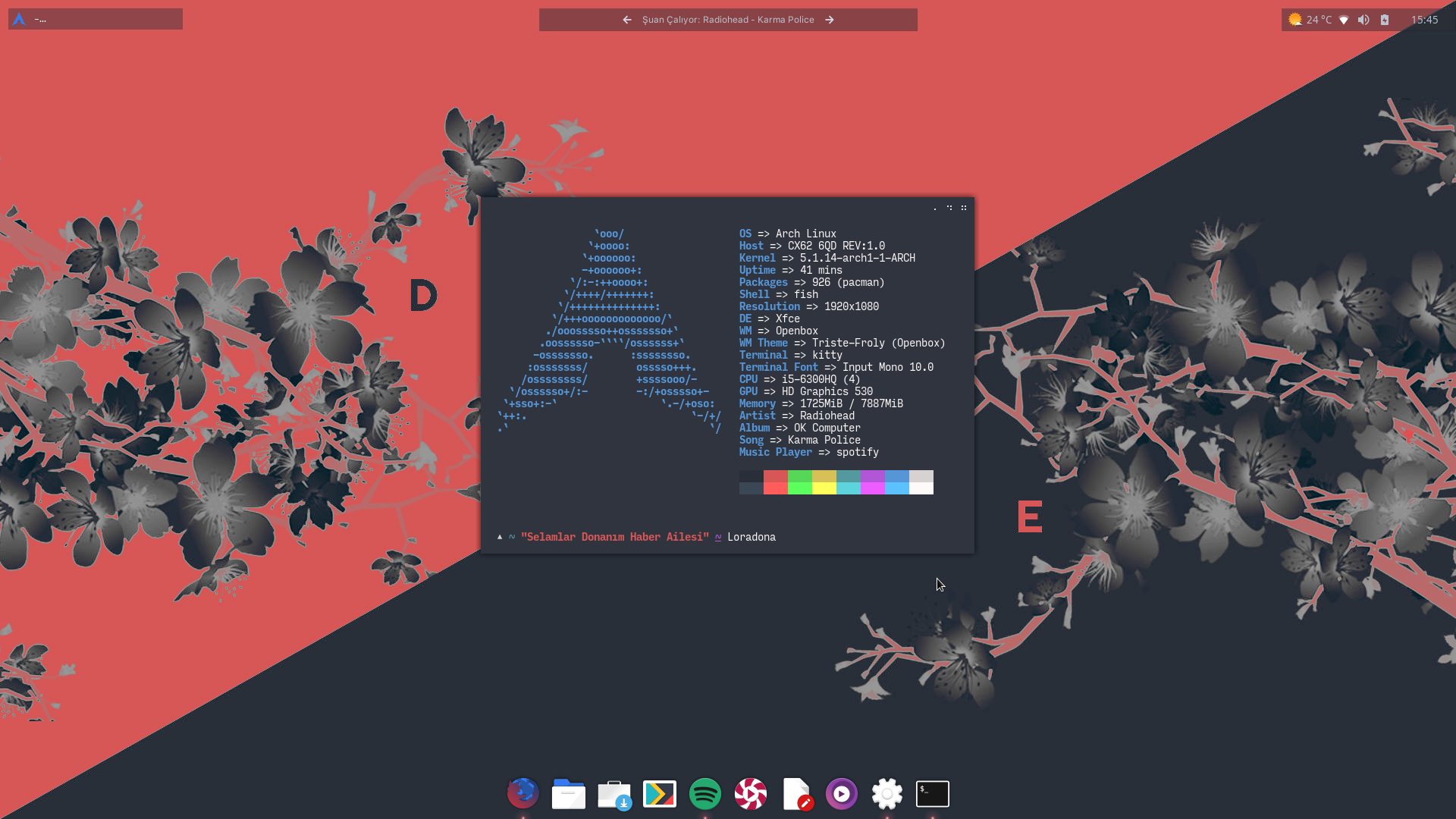Click the 15:45 clock
The image size is (1456, 819).
click(x=1424, y=20)
